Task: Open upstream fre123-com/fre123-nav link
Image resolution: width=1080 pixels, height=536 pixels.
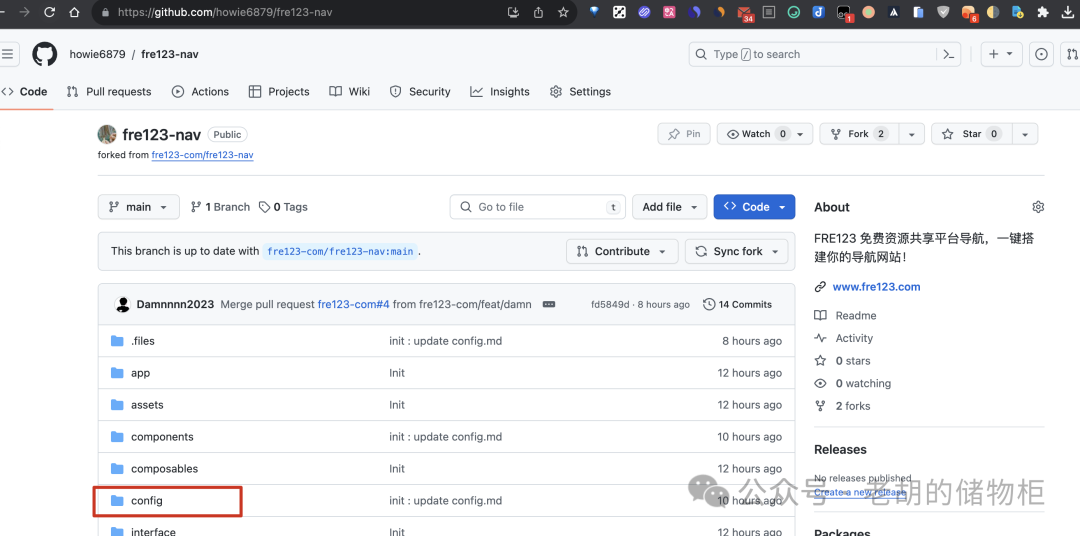Action: pyautogui.click(x=202, y=155)
